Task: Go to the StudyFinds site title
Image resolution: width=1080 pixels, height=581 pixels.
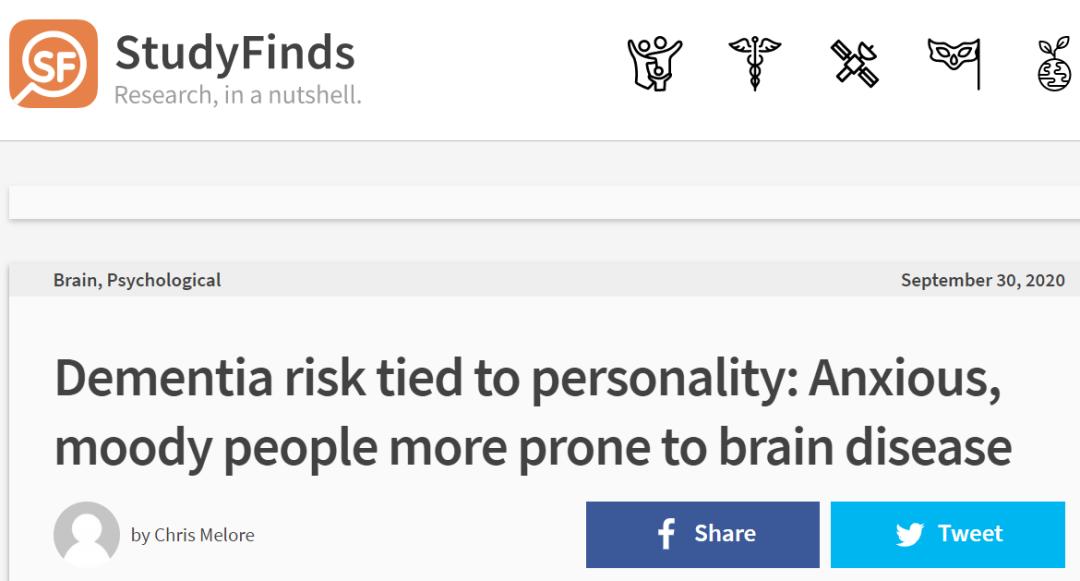Action: (235, 53)
